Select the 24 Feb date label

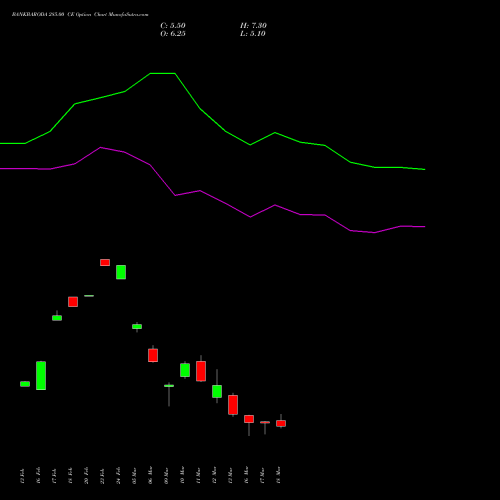(x=118, y=475)
